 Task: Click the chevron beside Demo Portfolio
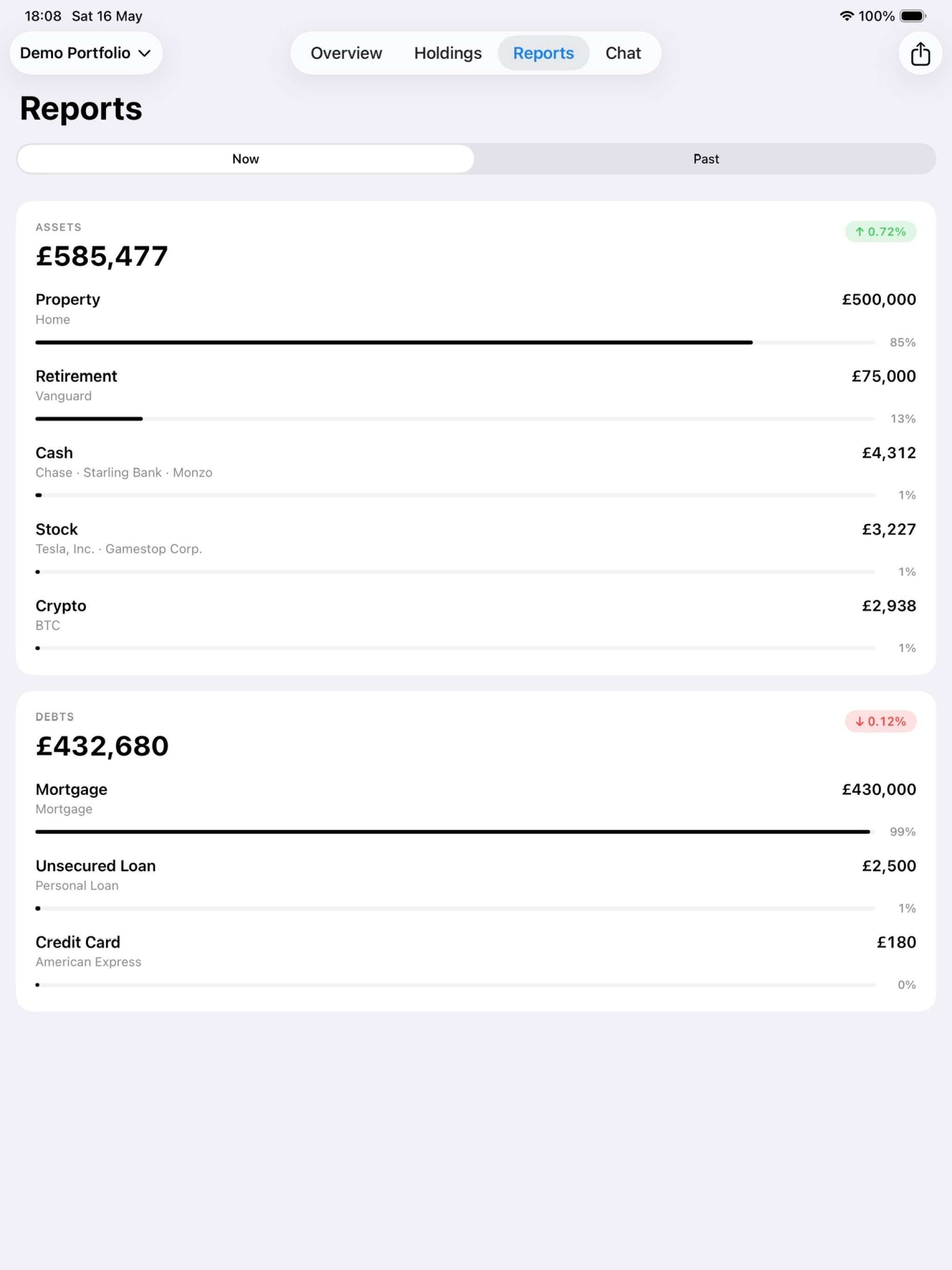[145, 53]
